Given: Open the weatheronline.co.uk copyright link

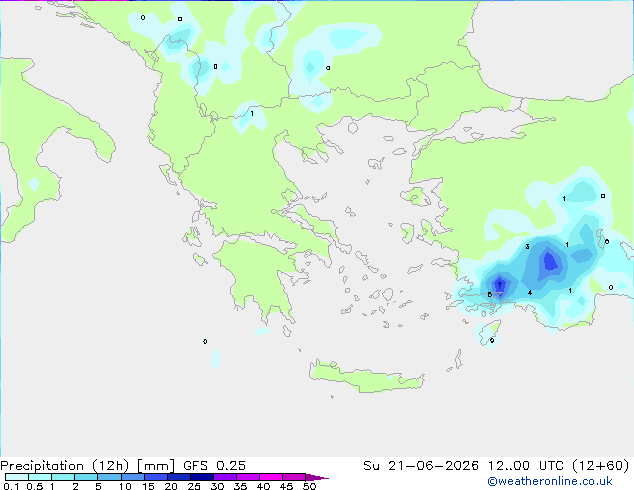Looking at the screenshot, I should (x=549, y=481).
